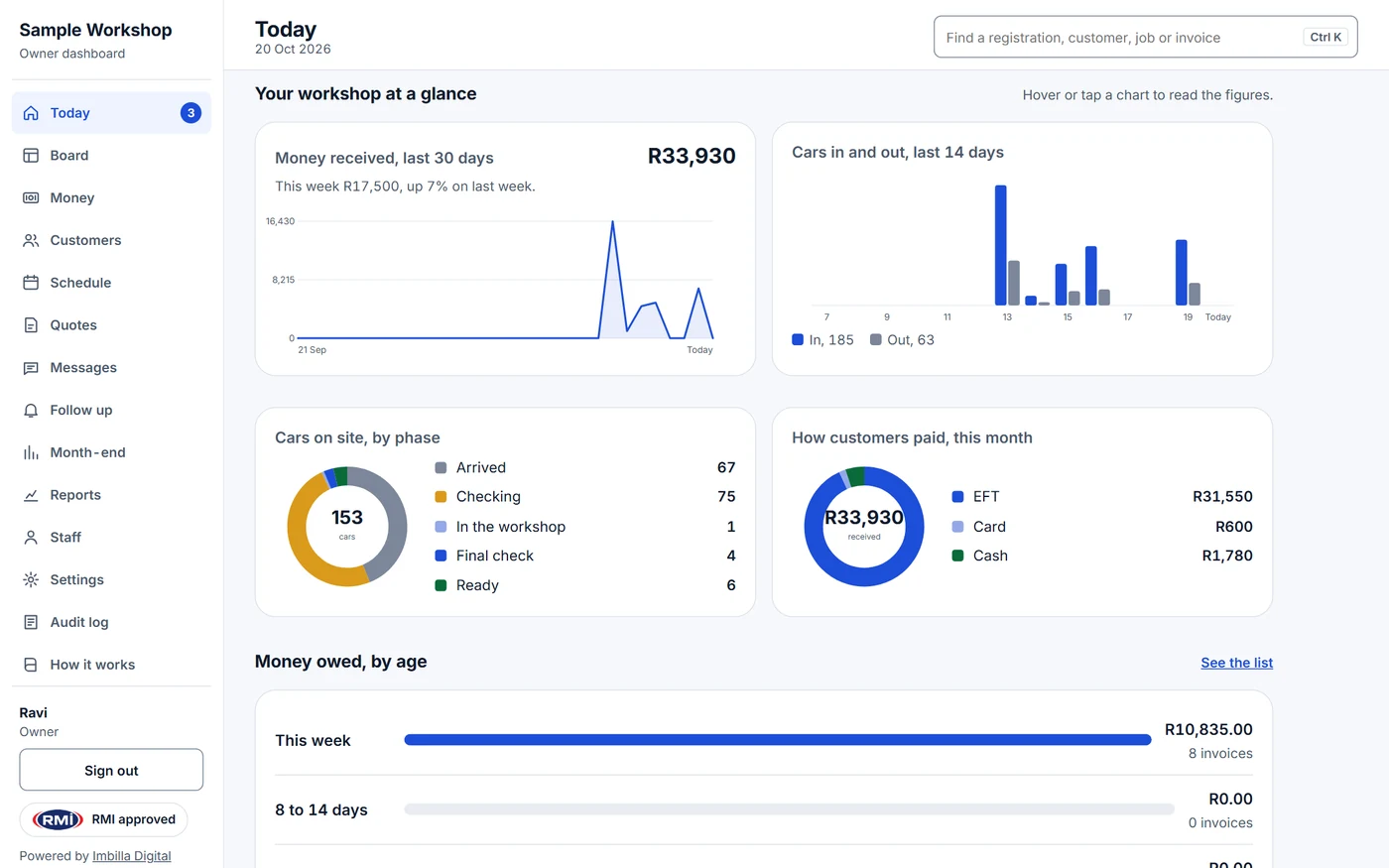Click the 8 to 14 days bar
The image size is (1389, 868).
click(x=790, y=809)
